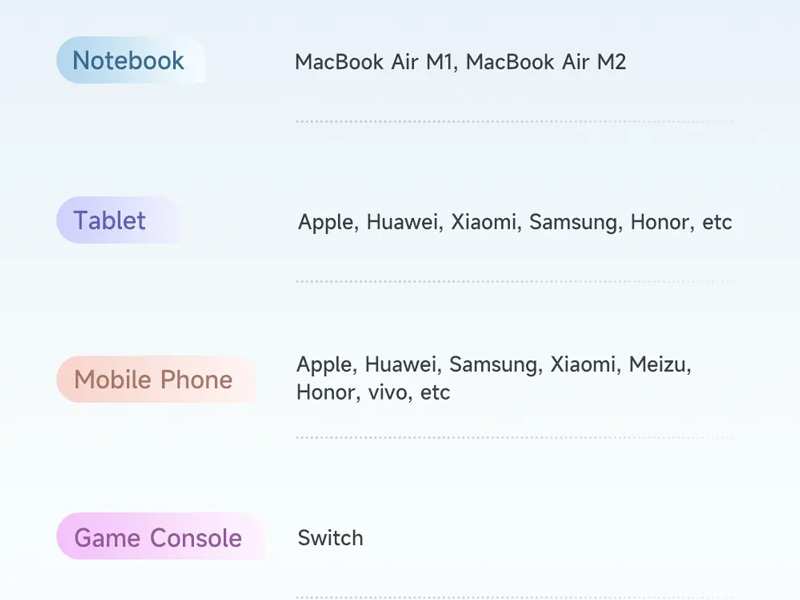Select Huawei in the Mobile Phone row
800x600 pixels.
[x=401, y=364]
